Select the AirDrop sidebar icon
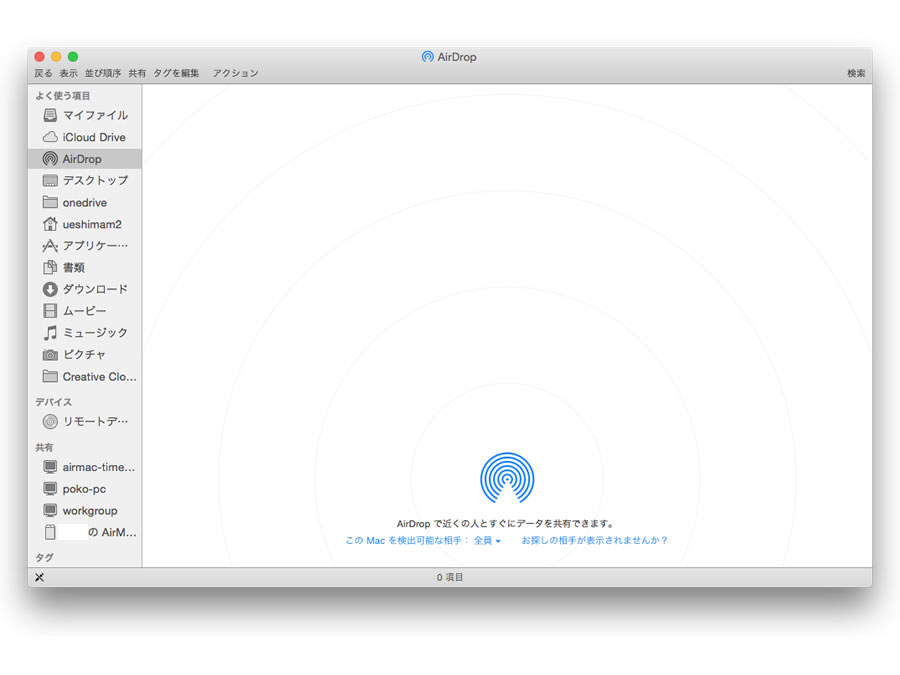This screenshot has width=900, height=675. (x=50, y=159)
